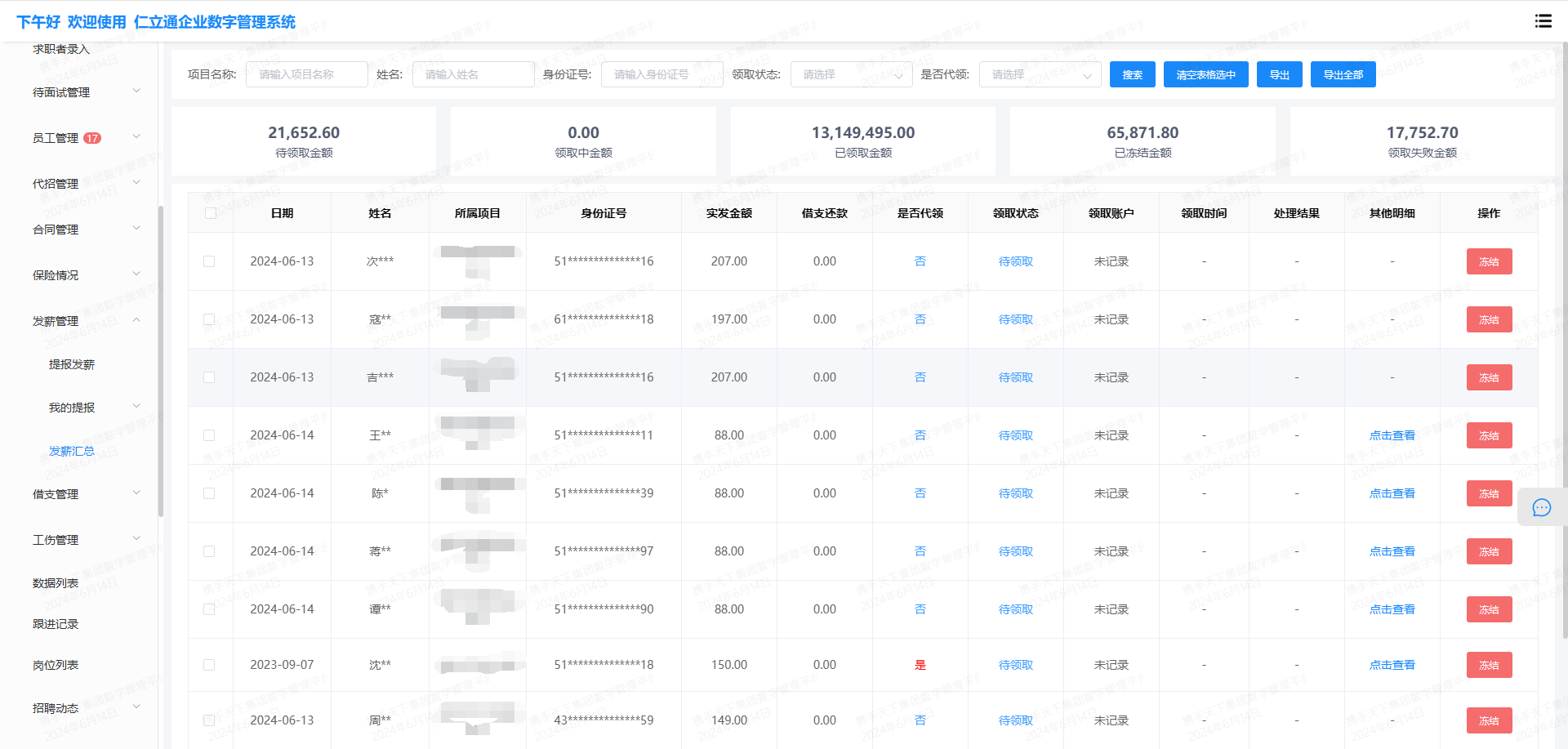Click the 待领取 status for 沈** row

pyautogui.click(x=1015, y=665)
